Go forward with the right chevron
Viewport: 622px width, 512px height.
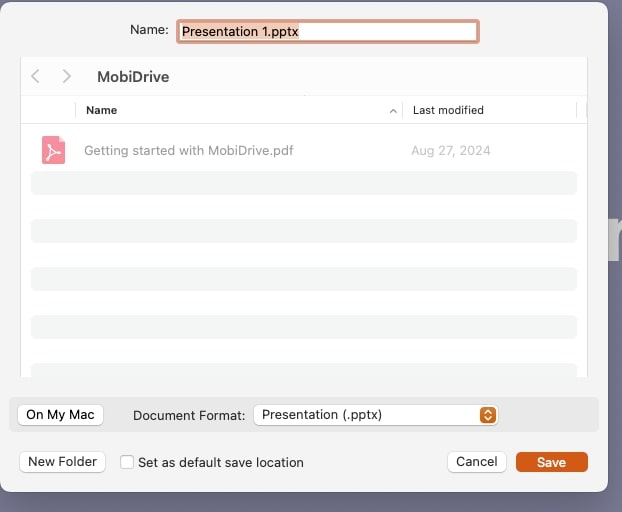(66, 76)
